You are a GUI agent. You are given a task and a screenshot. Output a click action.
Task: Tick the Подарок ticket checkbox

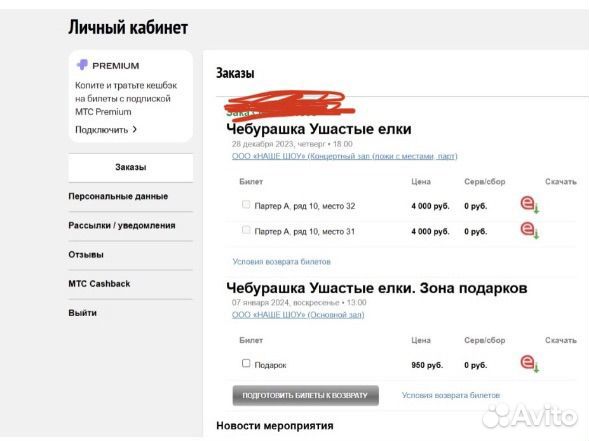point(246,363)
